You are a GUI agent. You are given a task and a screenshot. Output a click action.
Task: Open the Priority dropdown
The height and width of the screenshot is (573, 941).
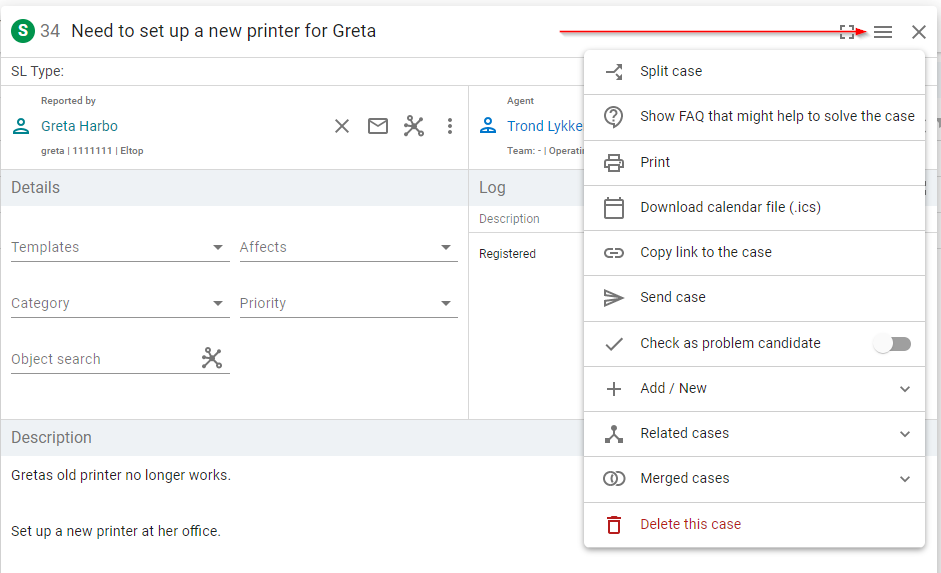[349, 303]
